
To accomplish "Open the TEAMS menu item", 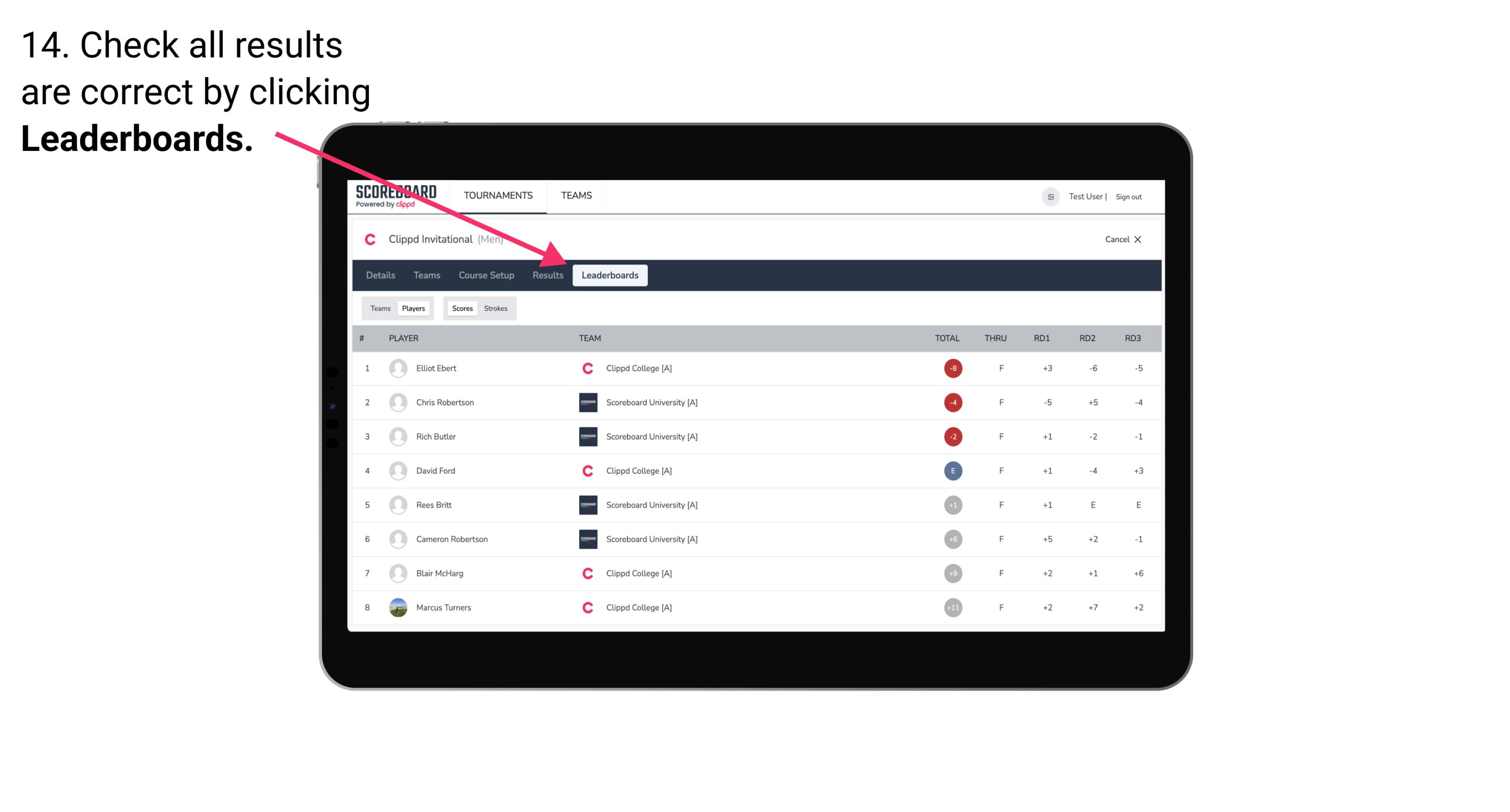I will click(577, 195).
